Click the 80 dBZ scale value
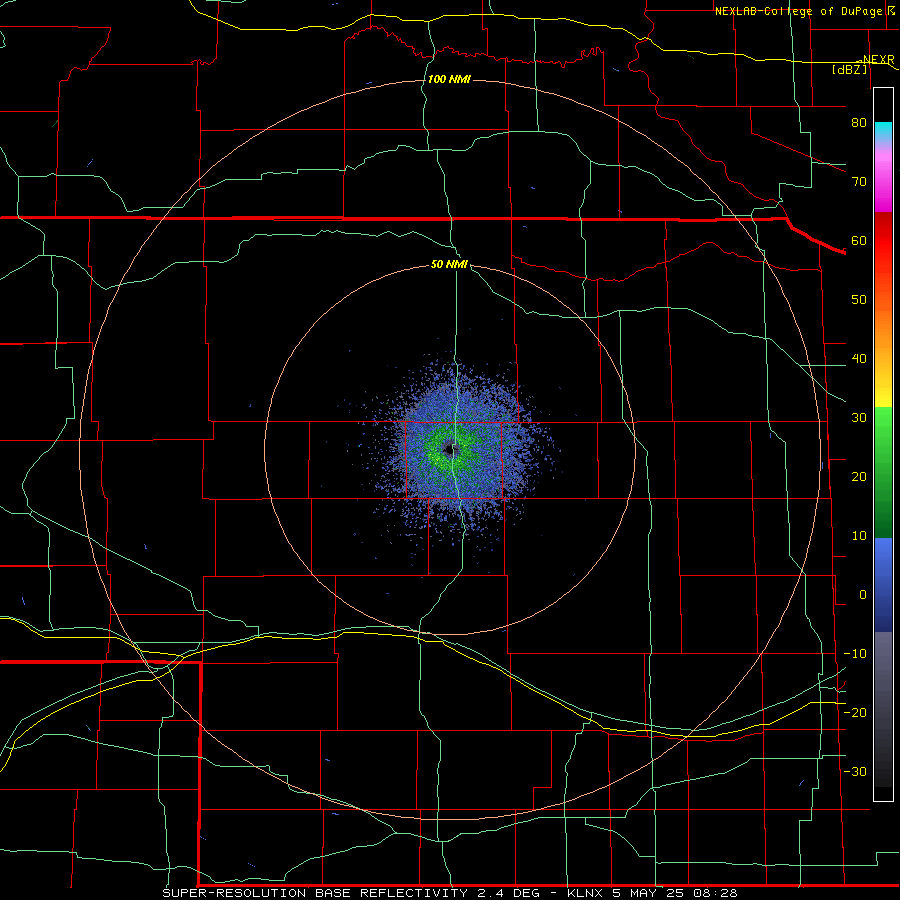Image resolution: width=900 pixels, height=900 pixels. click(x=859, y=123)
